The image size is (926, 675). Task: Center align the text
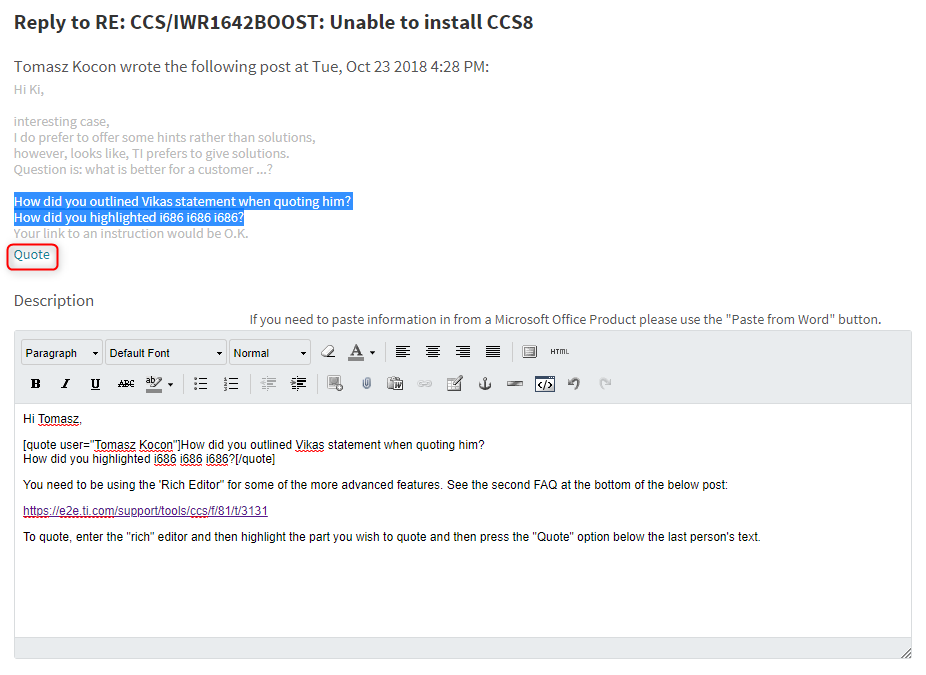click(433, 352)
